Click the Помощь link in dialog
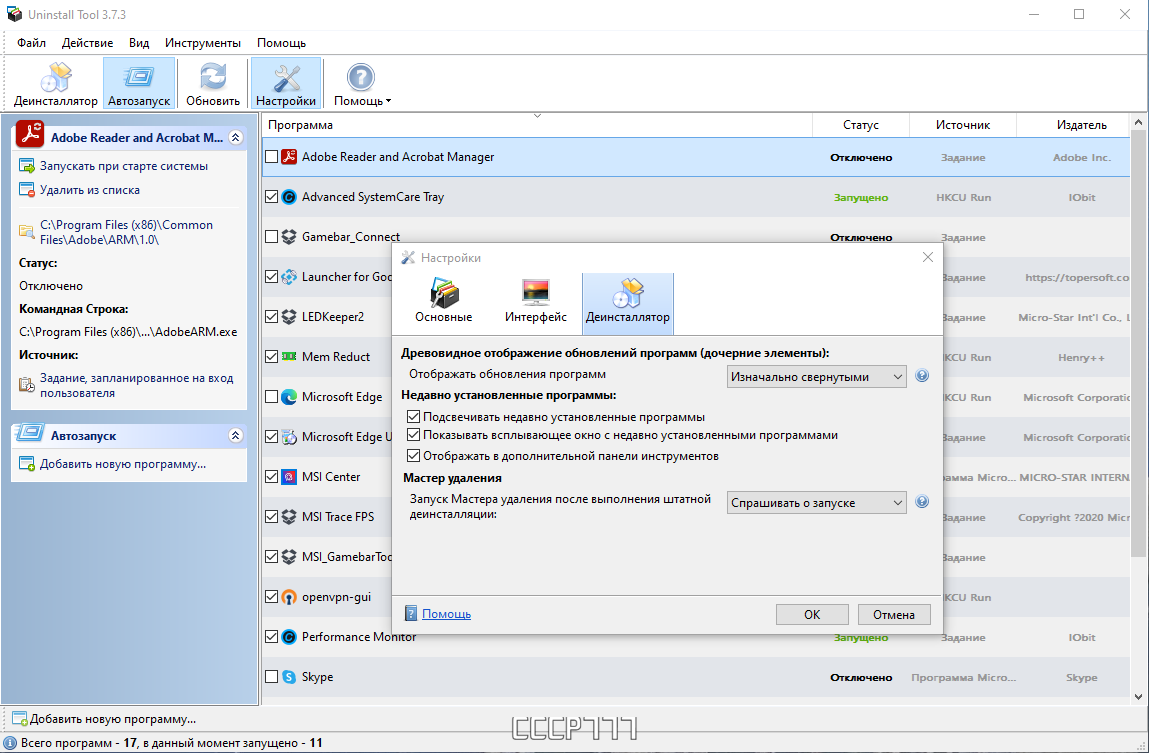The width and height of the screenshot is (1149, 753). [x=446, y=614]
